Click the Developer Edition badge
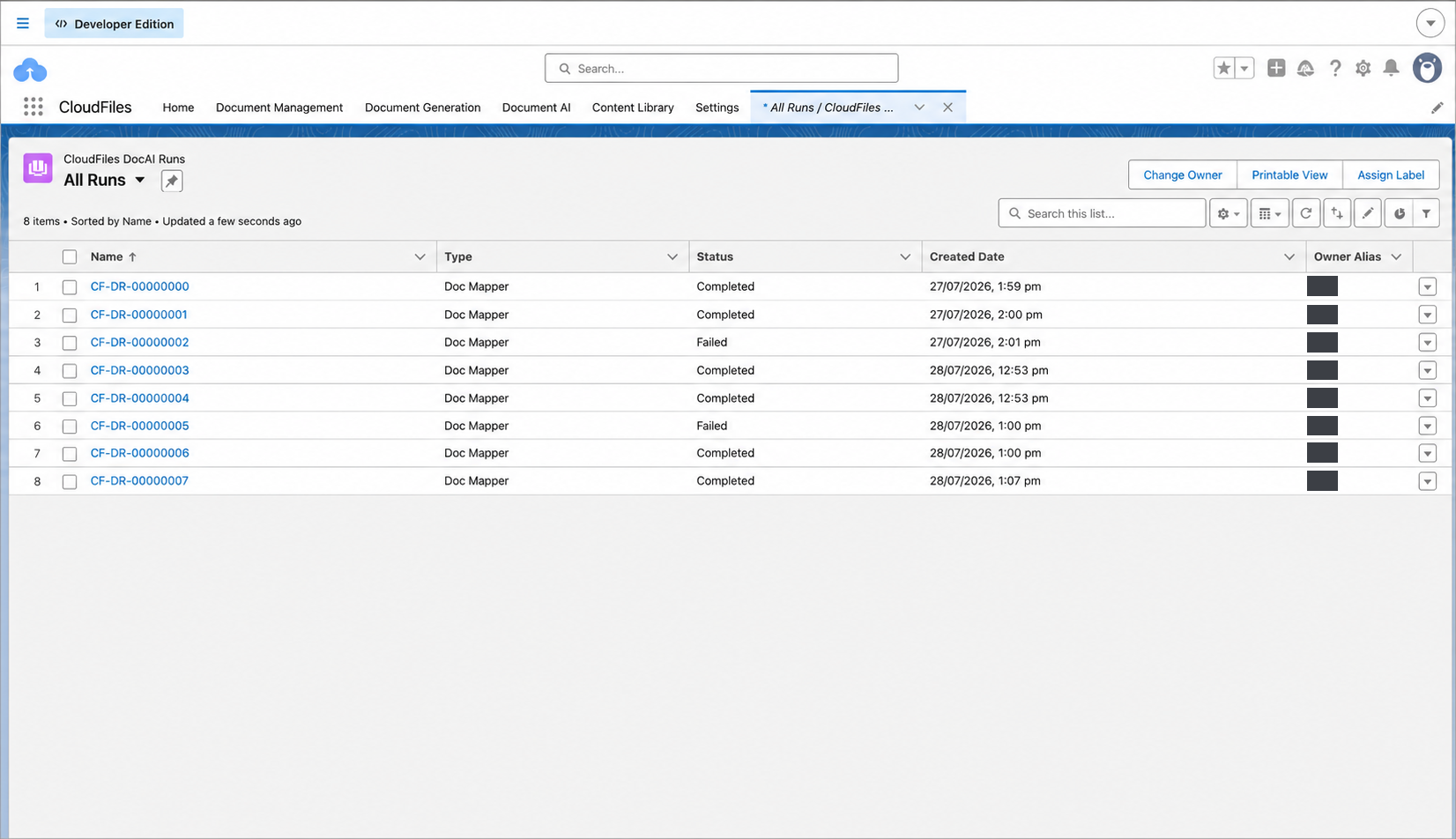Screen dimensions: 1456x839 pyautogui.click(x=115, y=24)
